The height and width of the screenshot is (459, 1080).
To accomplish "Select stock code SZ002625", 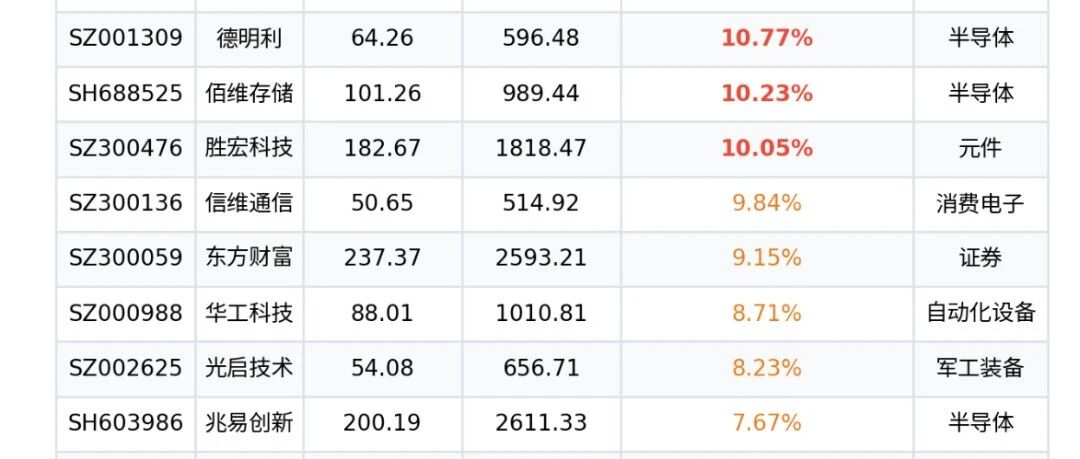I will pyautogui.click(x=125, y=368).
